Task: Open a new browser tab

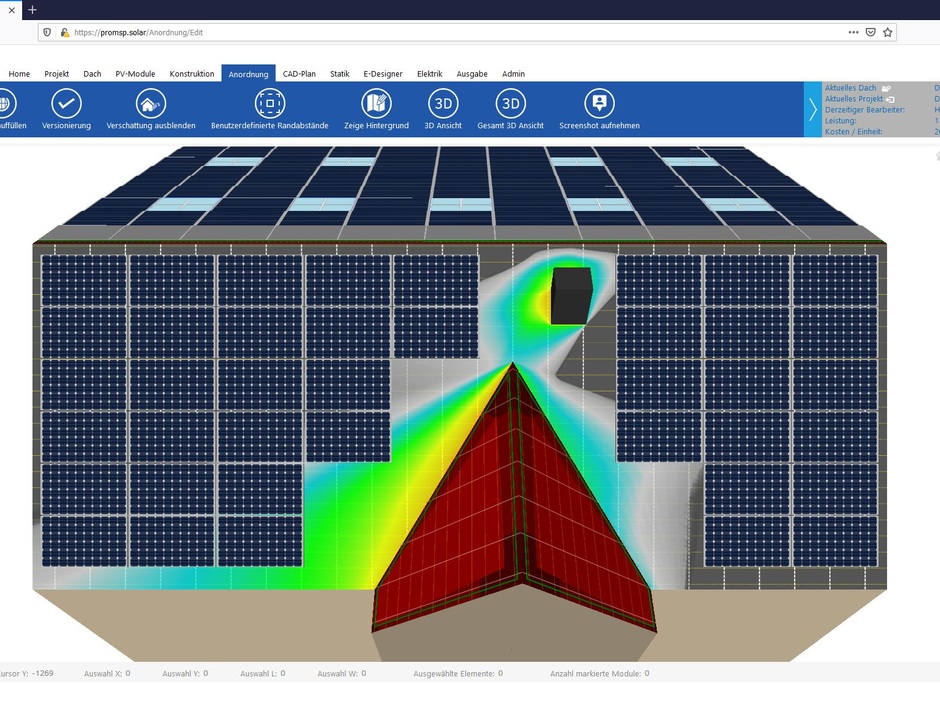Action: point(33,12)
